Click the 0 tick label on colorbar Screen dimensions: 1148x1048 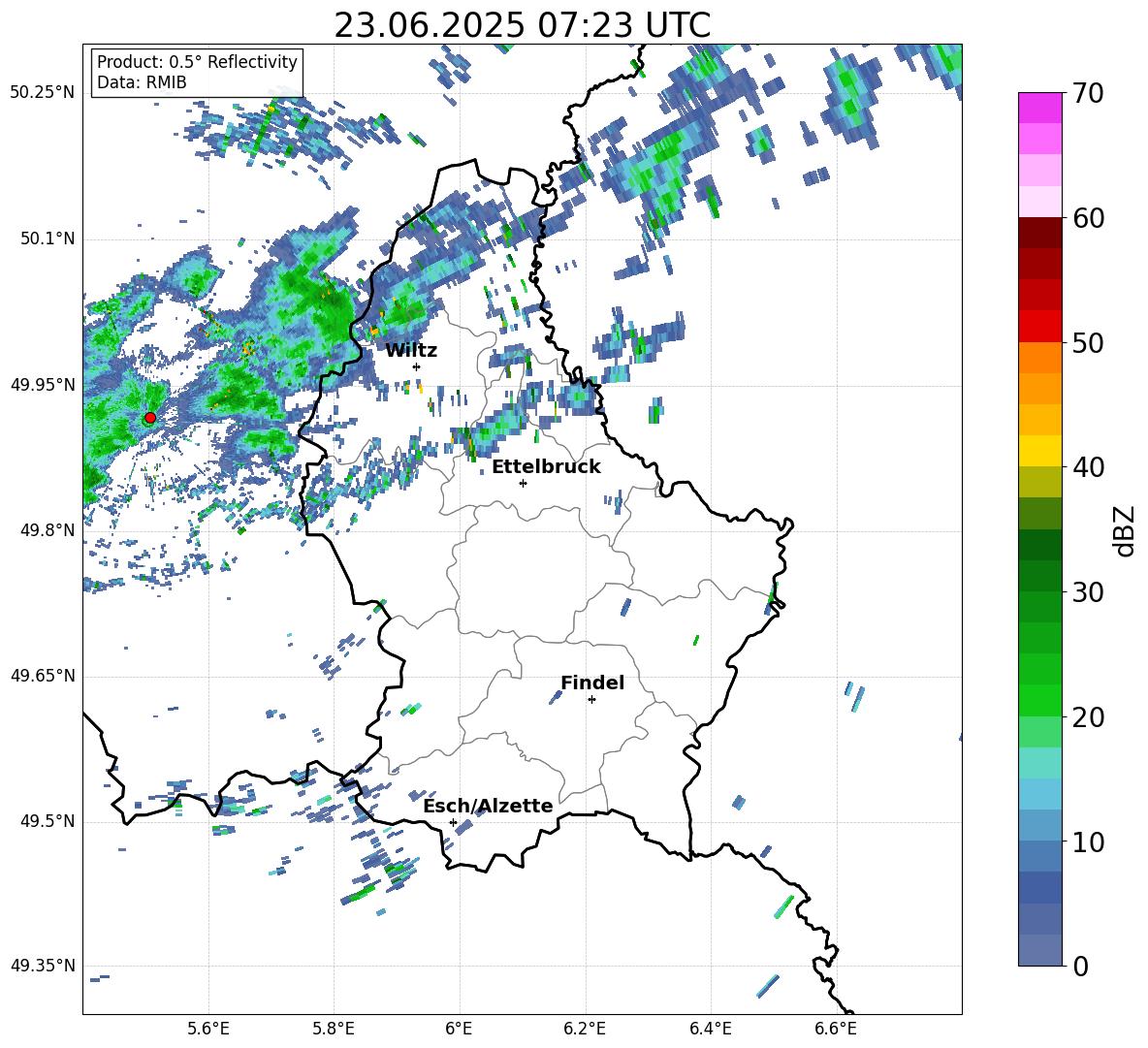[x=1080, y=966]
